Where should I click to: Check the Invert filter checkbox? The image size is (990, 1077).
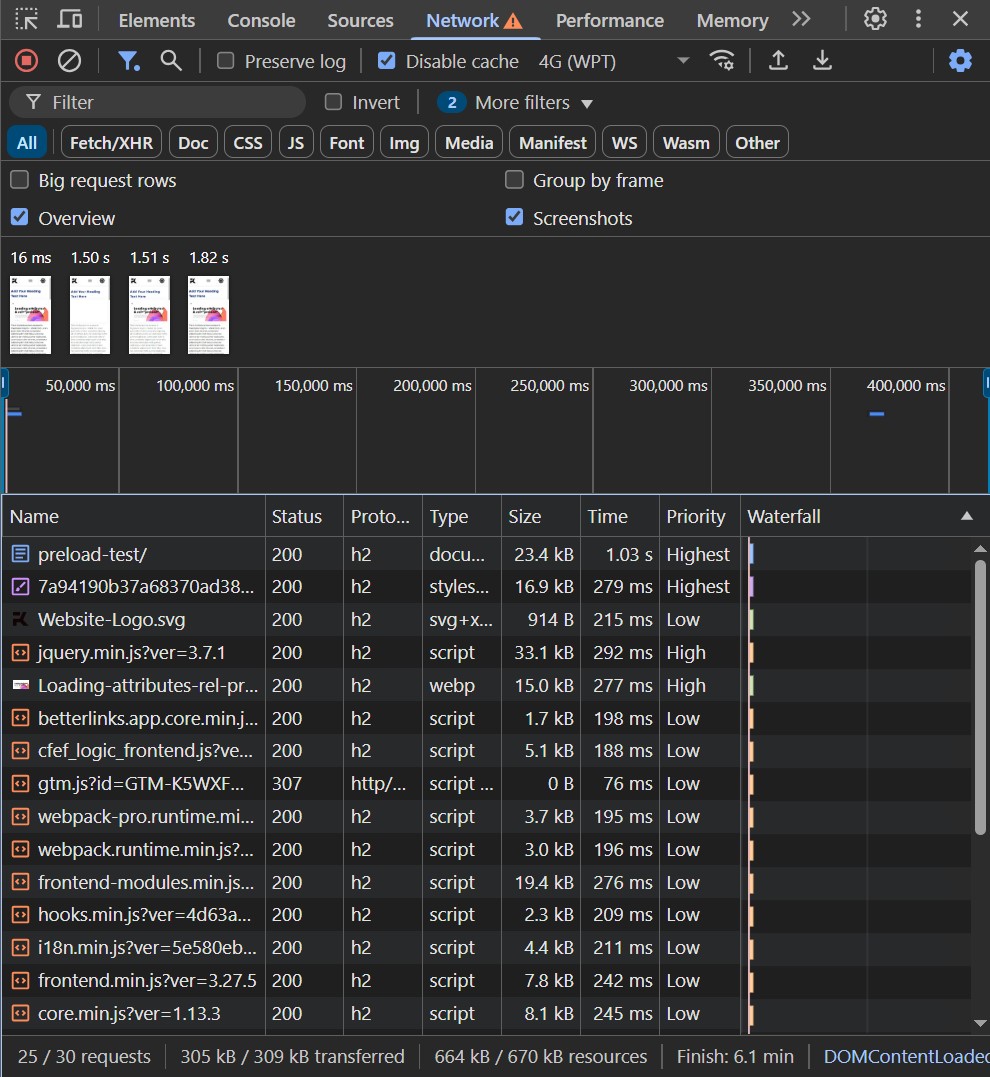(x=333, y=102)
